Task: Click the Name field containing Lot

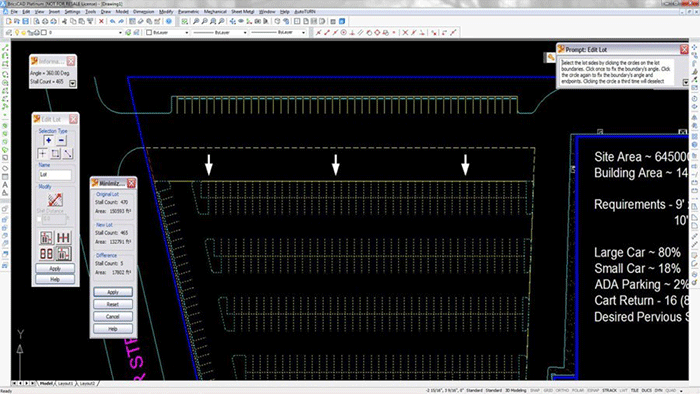Action: tap(55, 174)
